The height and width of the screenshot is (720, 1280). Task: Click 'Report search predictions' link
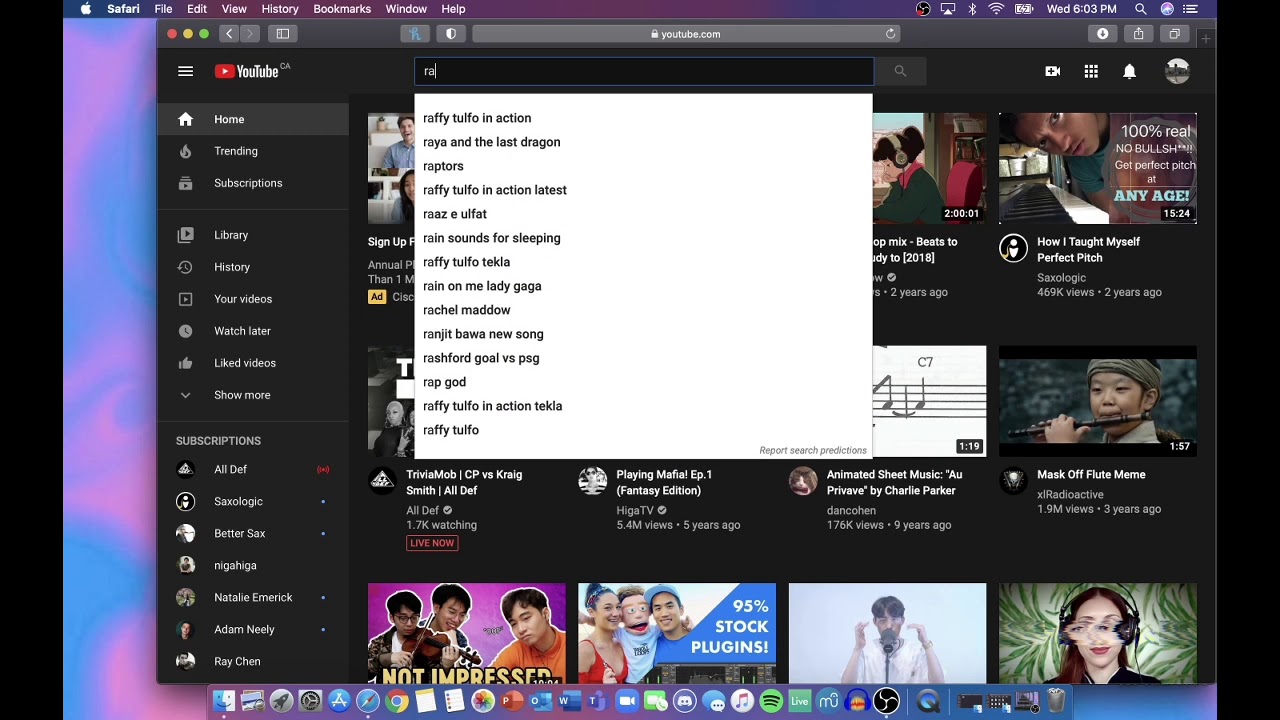click(x=812, y=451)
